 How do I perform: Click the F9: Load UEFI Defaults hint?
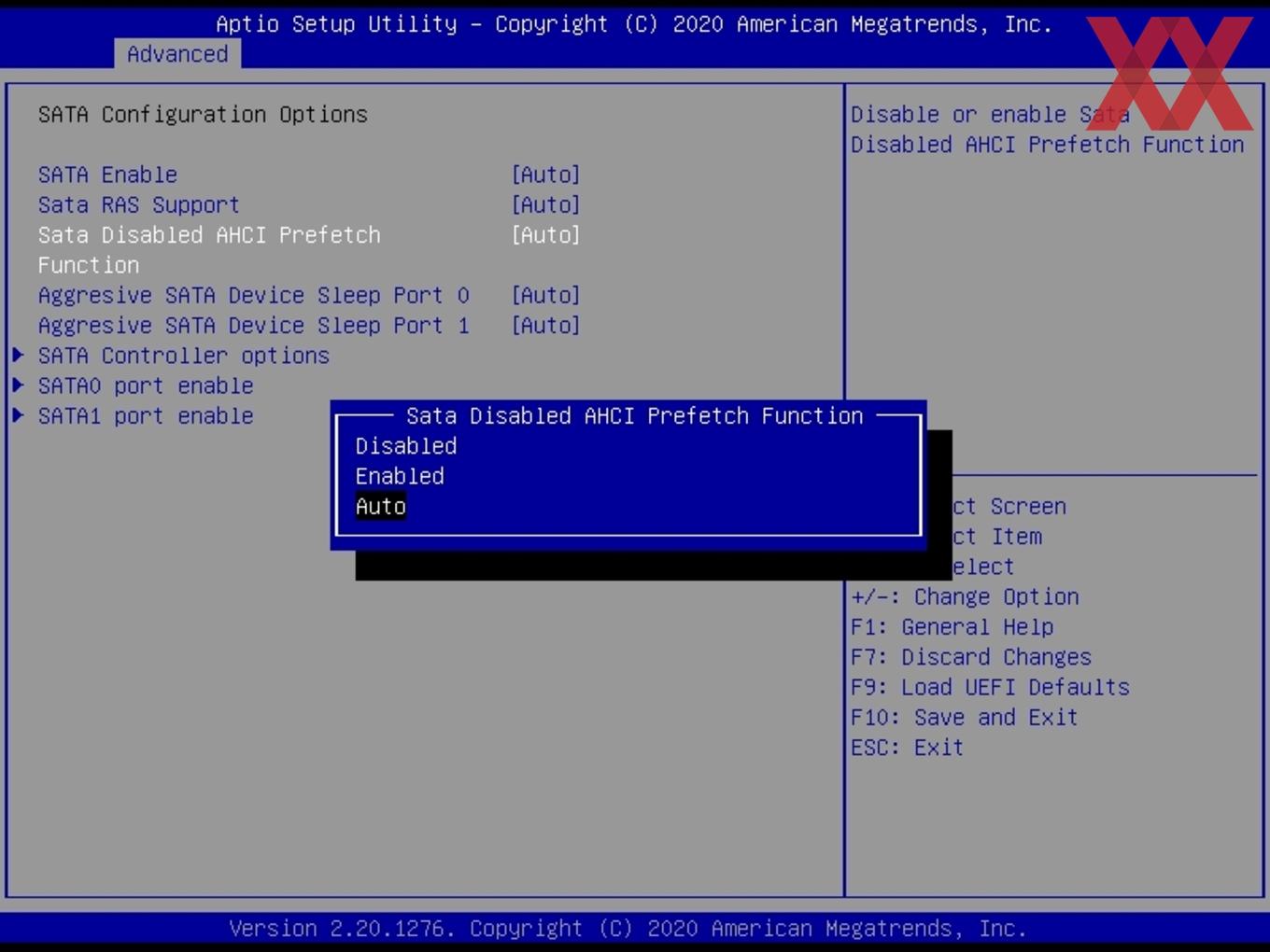[990, 687]
